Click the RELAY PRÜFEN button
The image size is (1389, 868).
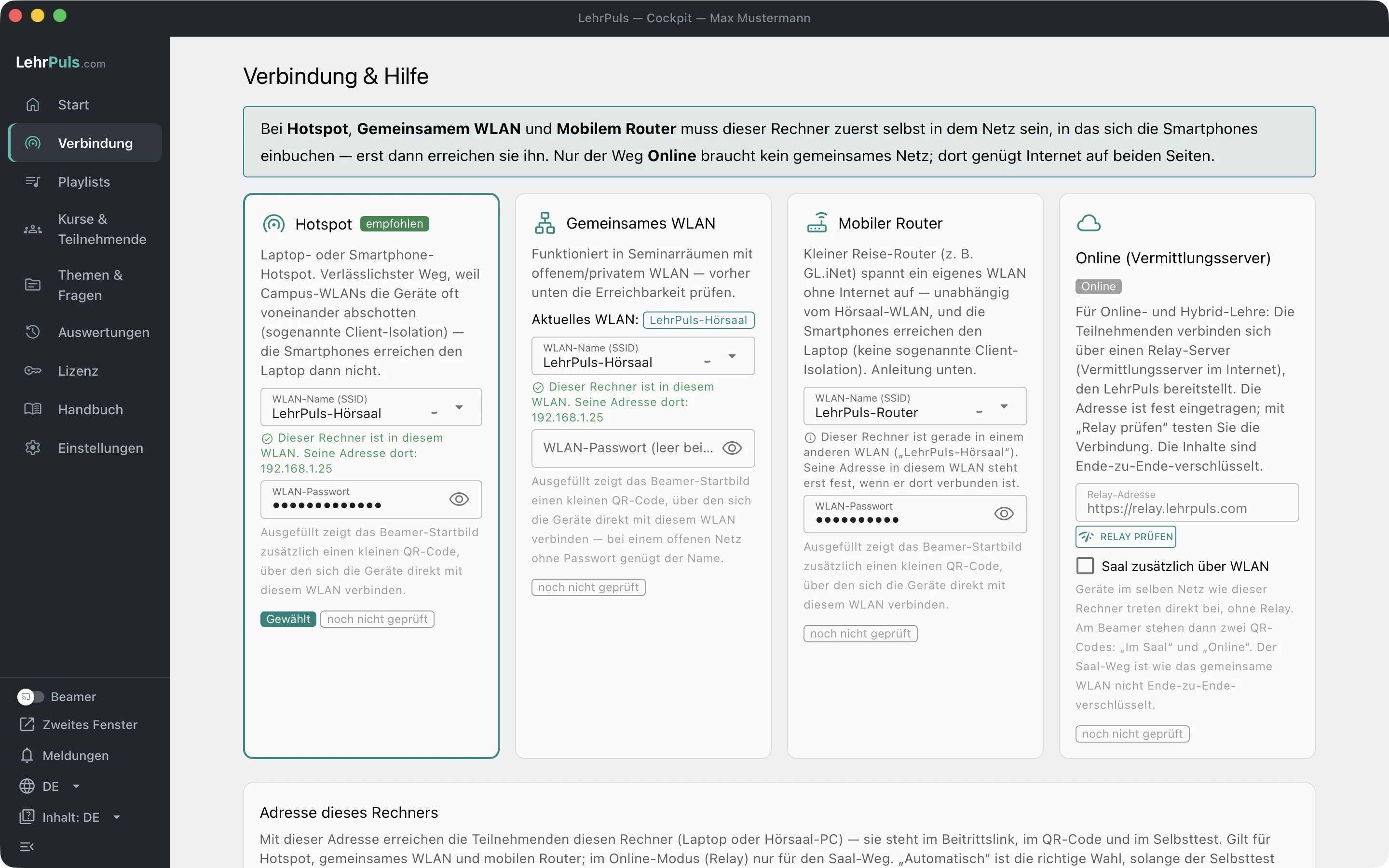pos(1126,537)
